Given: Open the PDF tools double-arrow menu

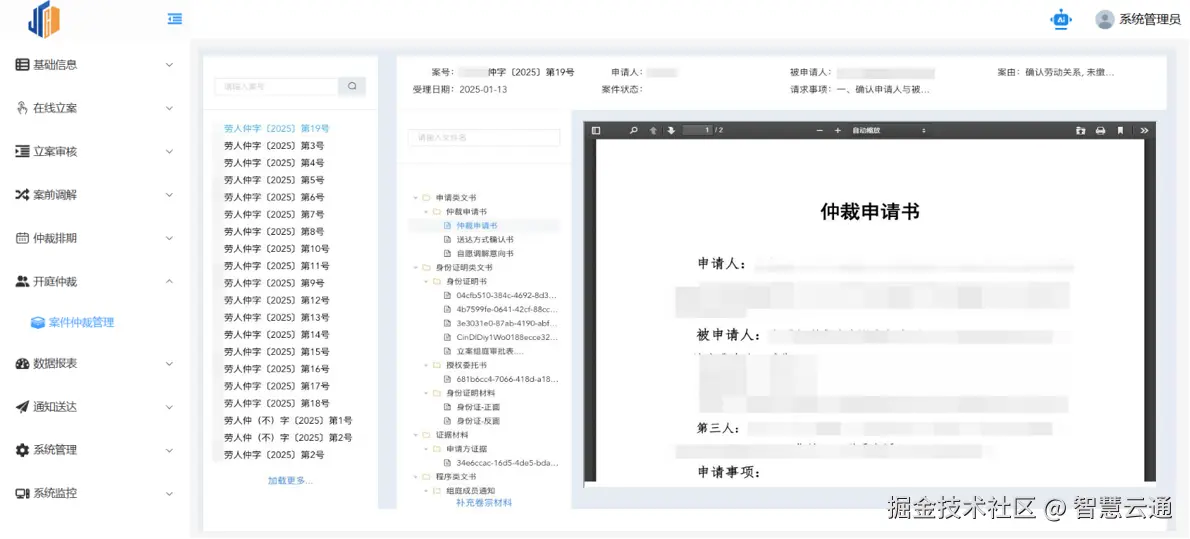Looking at the screenshot, I should [1144, 131].
